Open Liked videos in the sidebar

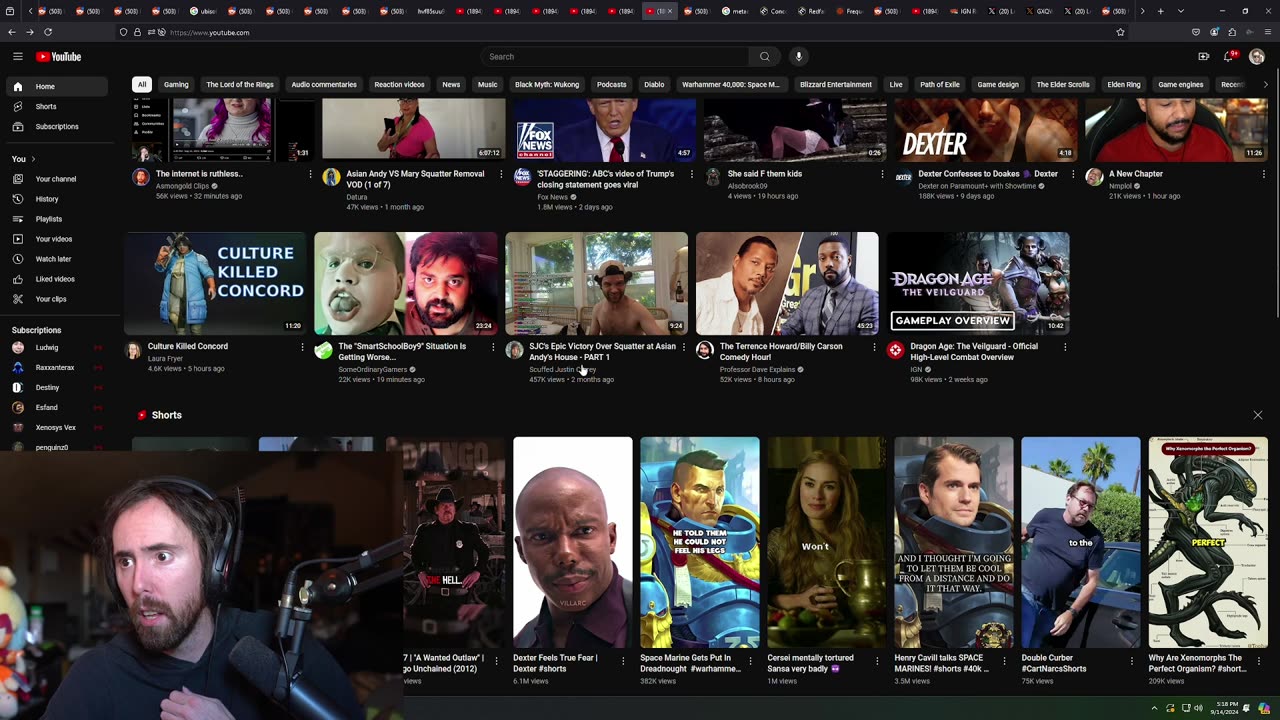[56, 279]
